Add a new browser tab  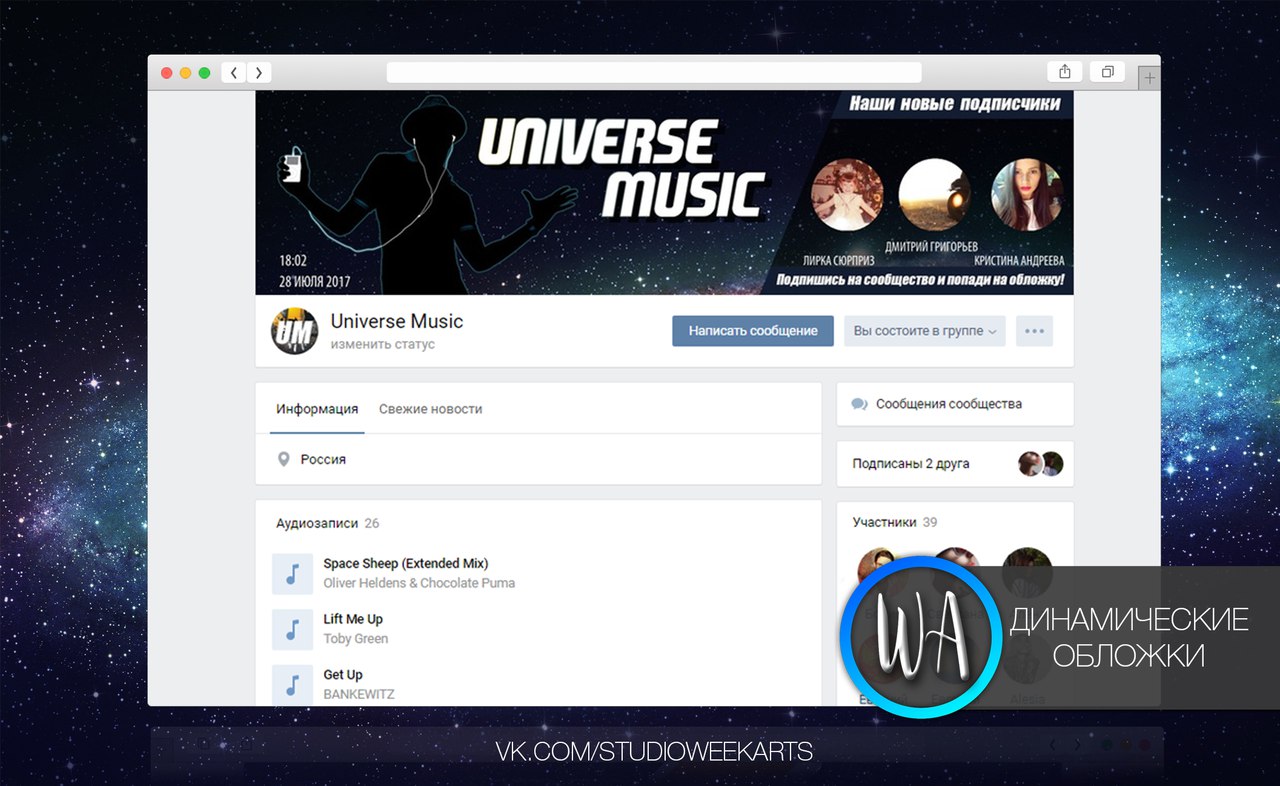1150,78
